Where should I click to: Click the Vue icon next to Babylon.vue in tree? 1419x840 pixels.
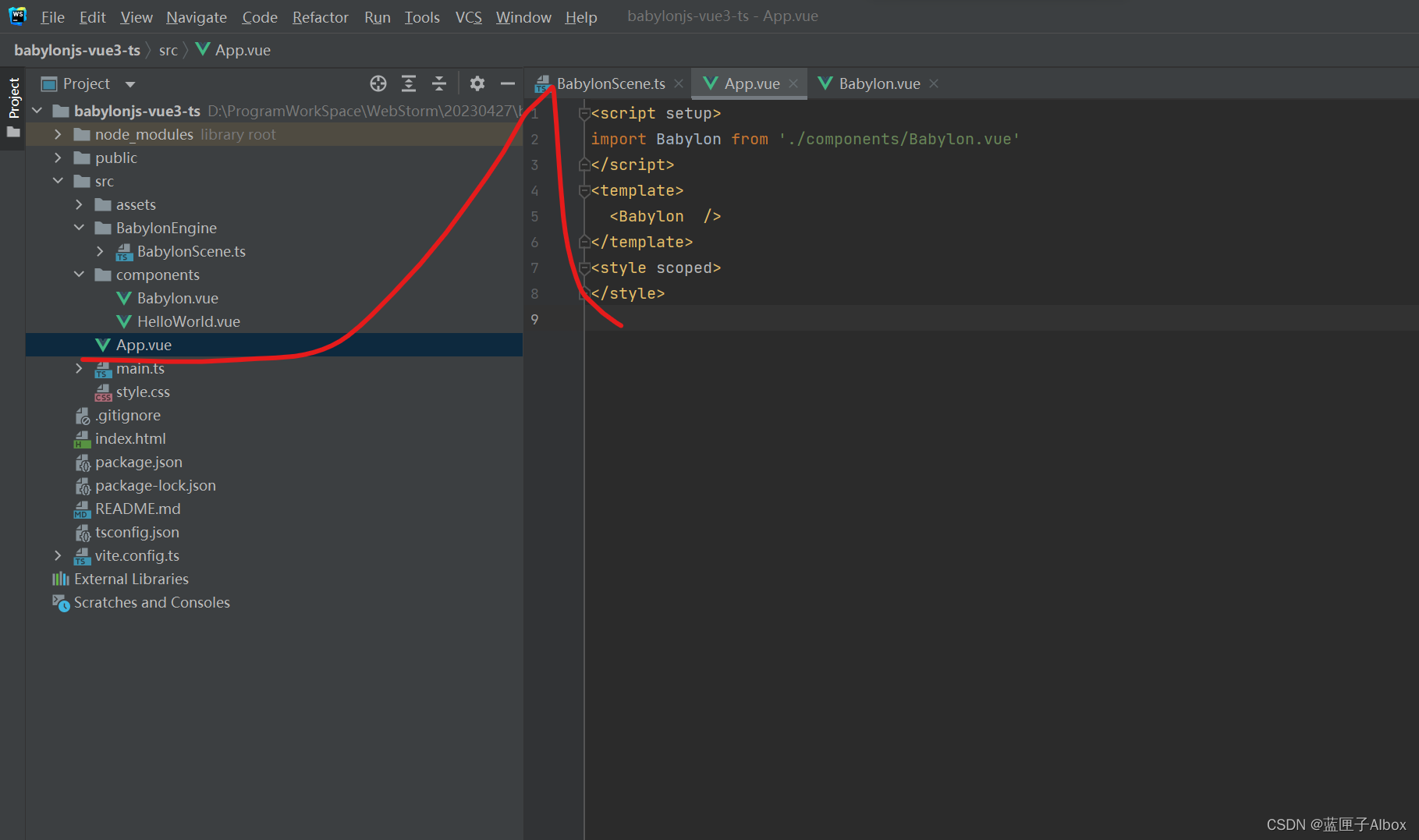coord(123,298)
